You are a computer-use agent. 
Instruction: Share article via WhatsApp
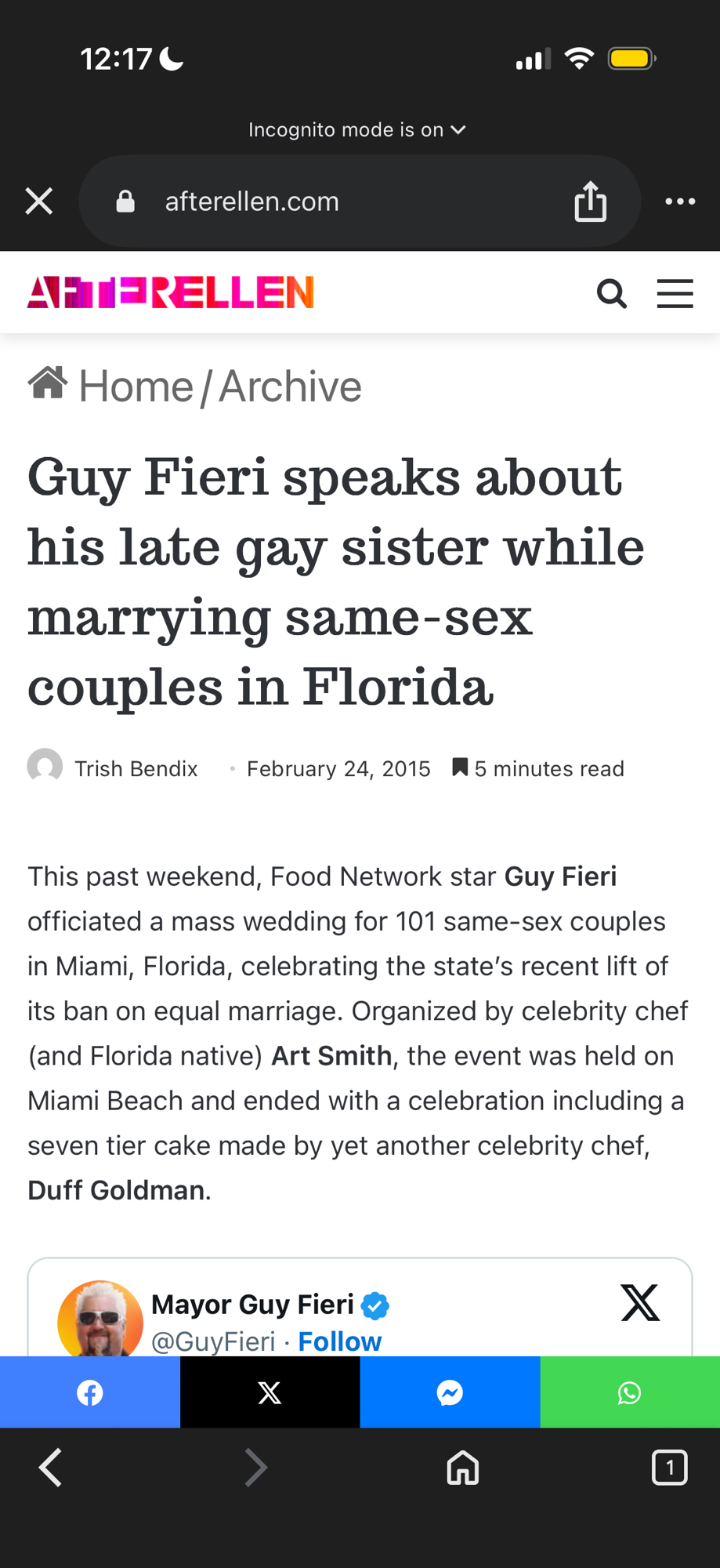(x=630, y=1392)
